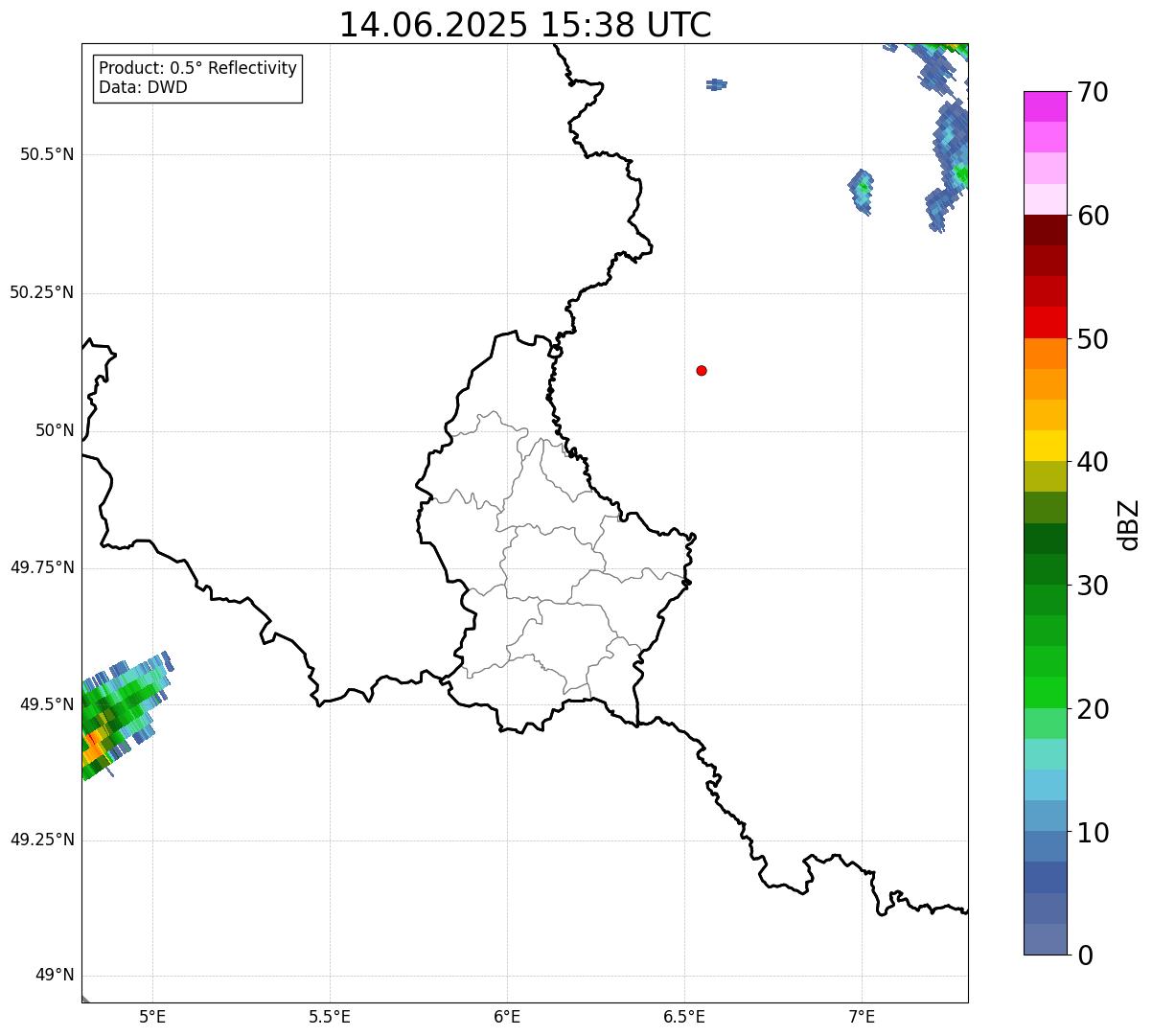Click the dBZ colorbar axis label
The height and width of the screenshot is (1036, 1152).
(x=1130, y=524)
